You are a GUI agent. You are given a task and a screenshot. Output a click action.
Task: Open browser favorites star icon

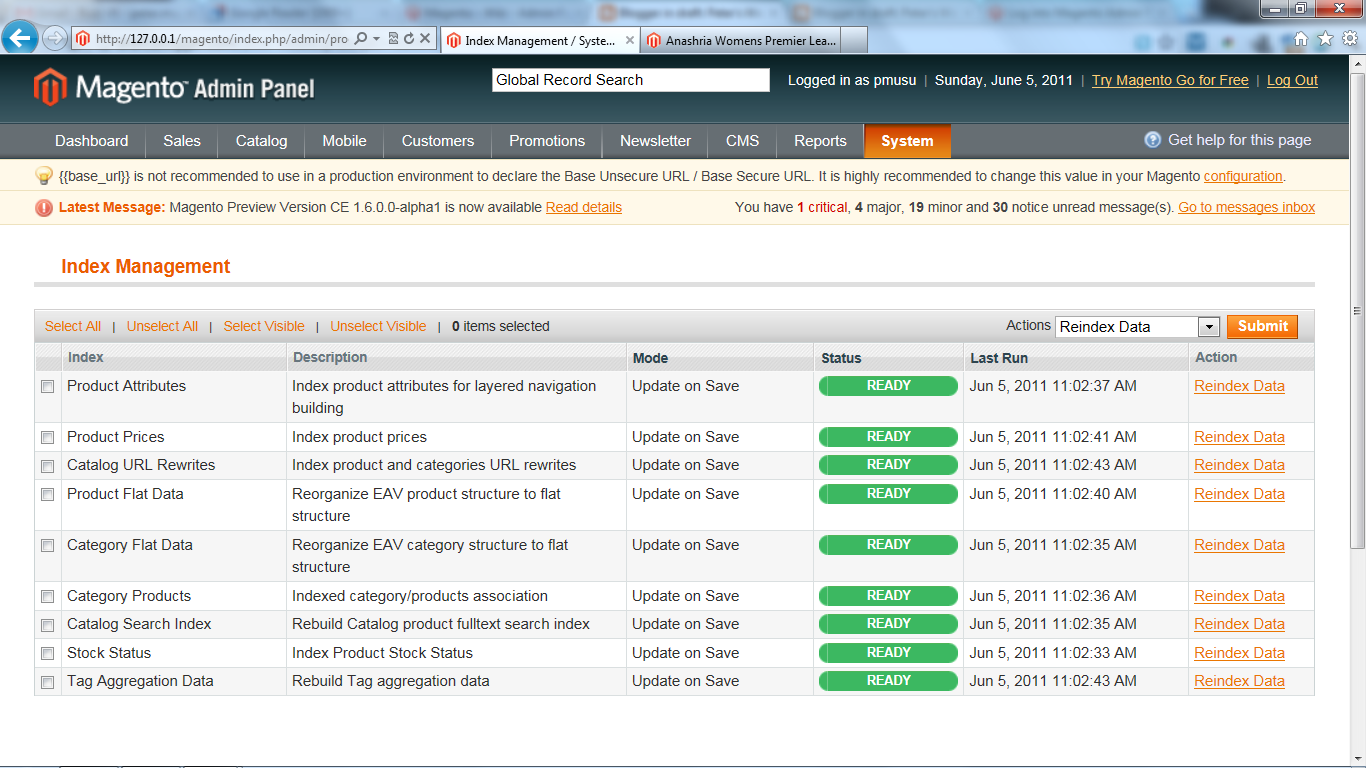[1325, 39]
